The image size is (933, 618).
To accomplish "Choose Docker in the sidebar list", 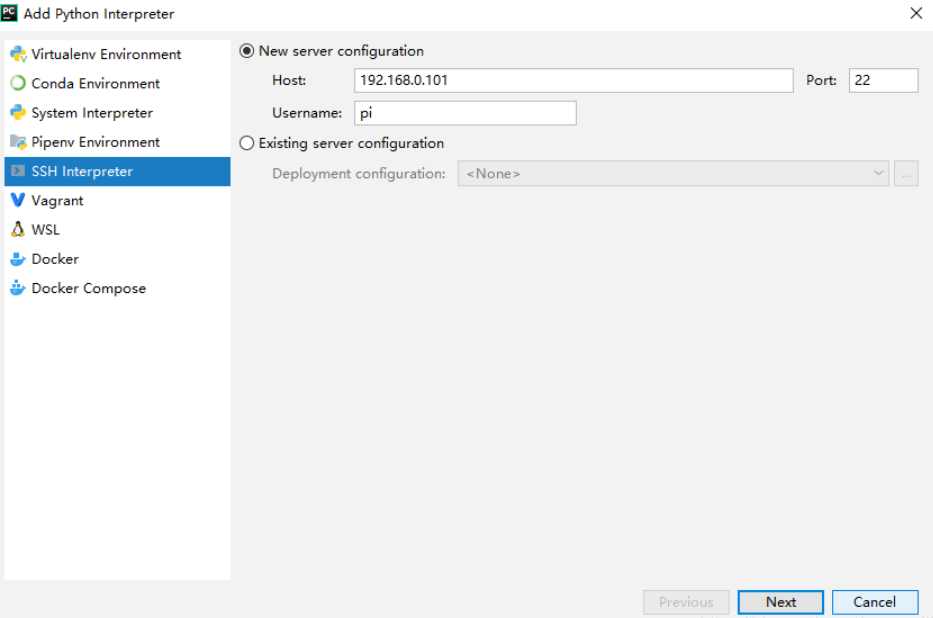I will 117,259.
